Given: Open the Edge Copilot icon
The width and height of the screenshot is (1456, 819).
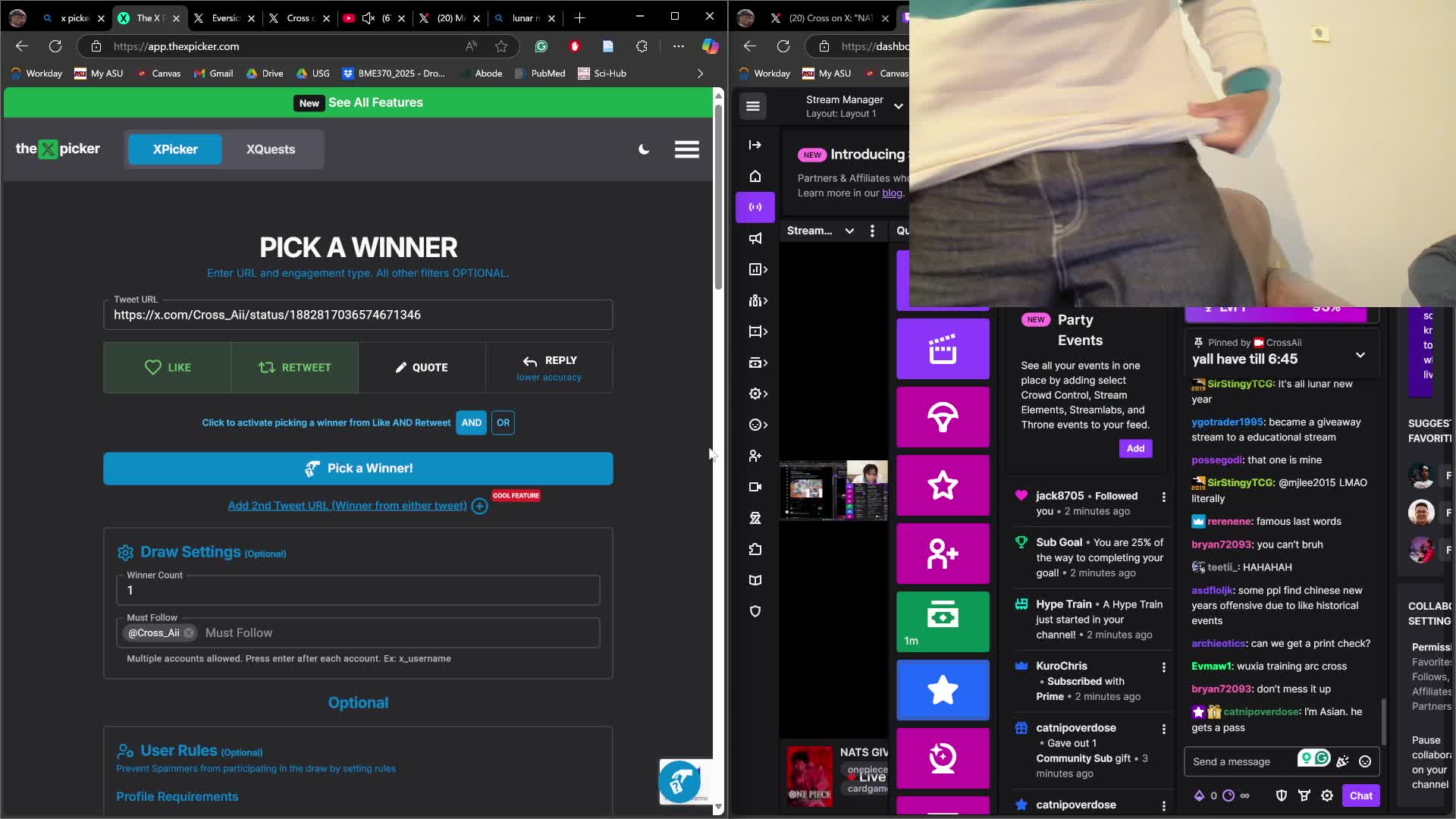Looking at the screenshot, I should (x=710, y=46).
